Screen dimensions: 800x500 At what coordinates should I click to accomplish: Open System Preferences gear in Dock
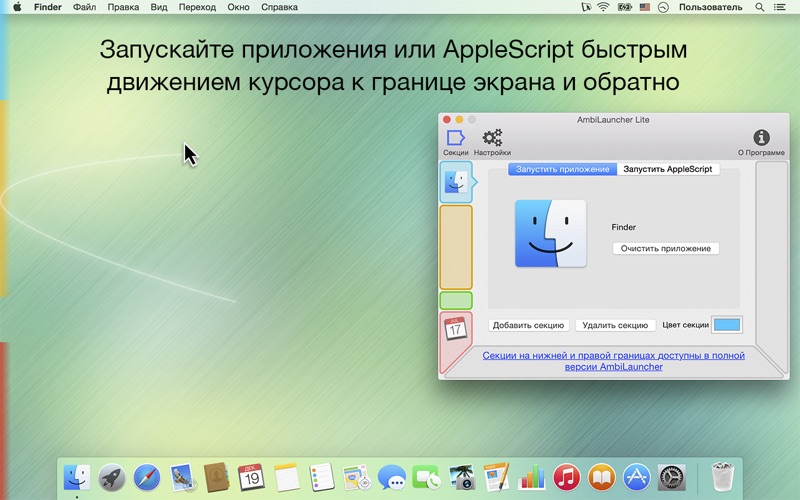click(x=672, y=478)
